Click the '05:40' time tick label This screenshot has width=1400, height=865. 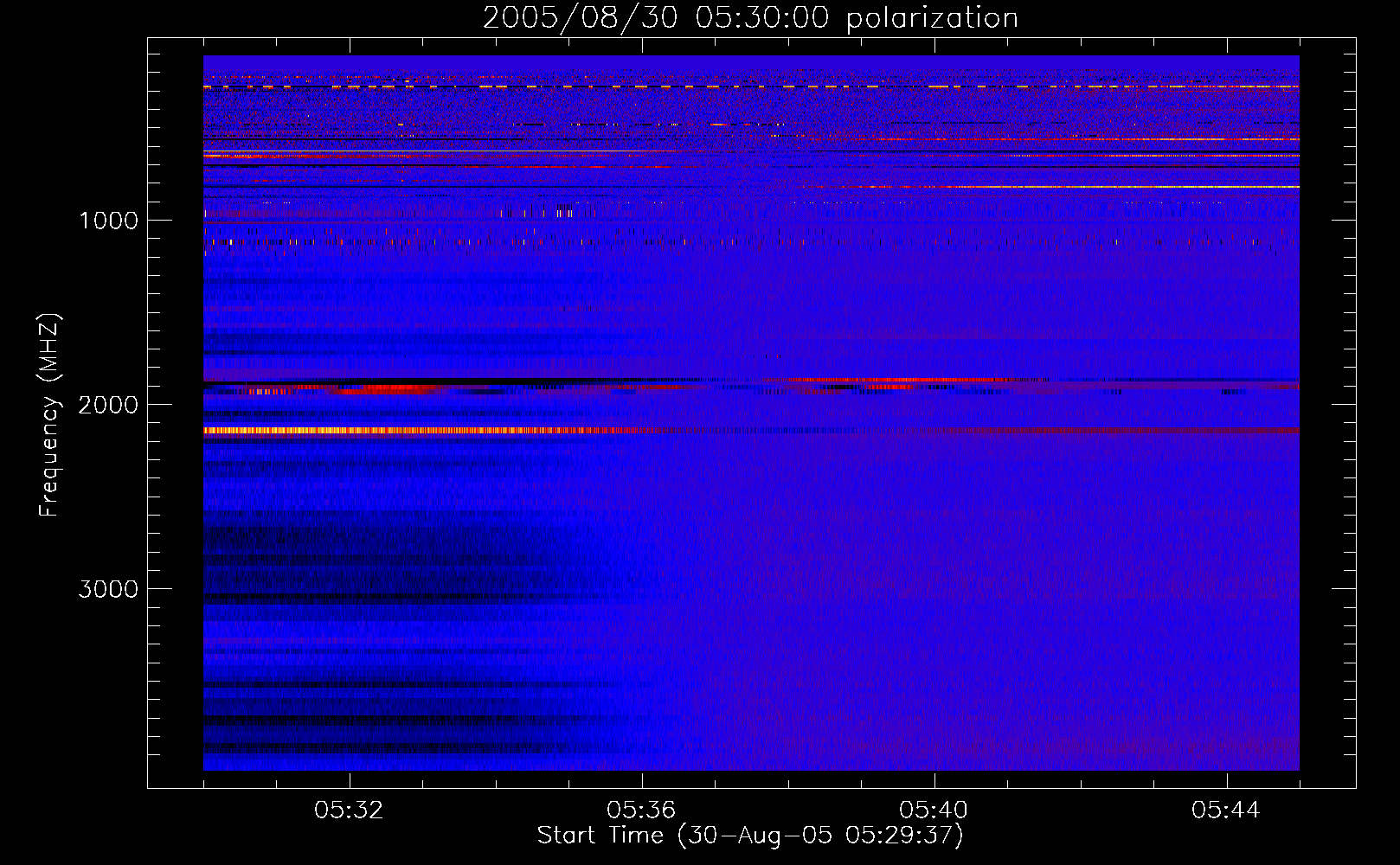click(x=934, y=811)
